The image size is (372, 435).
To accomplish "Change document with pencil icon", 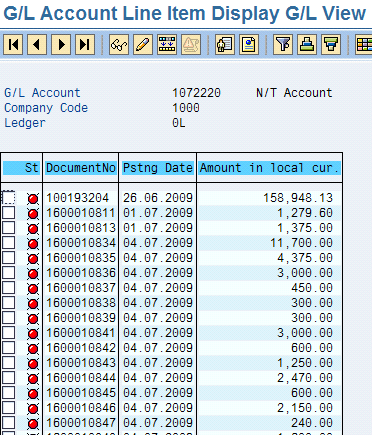I will (x=143, y=44).
